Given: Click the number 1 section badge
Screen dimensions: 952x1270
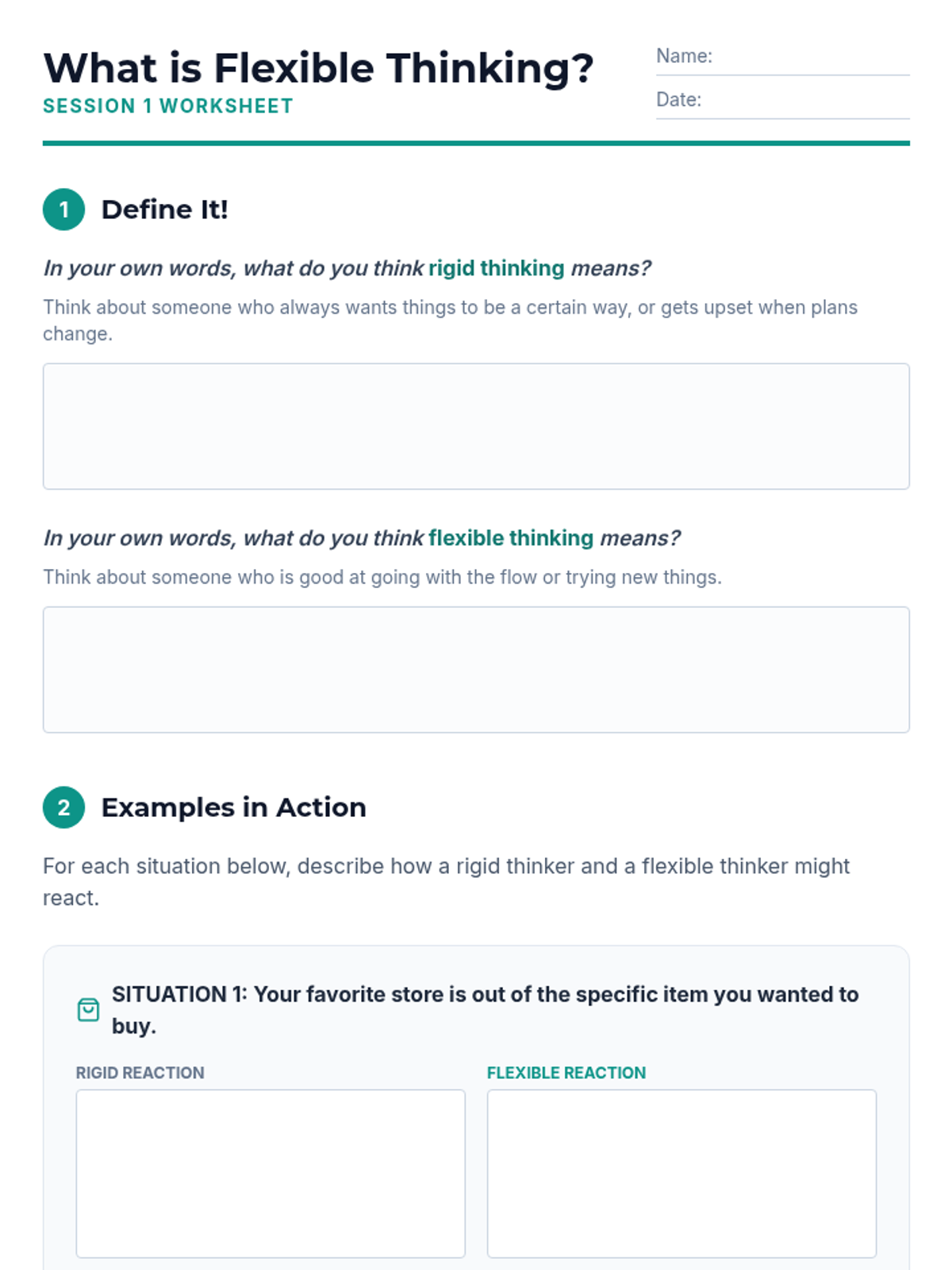Looking at the screenshot, I should coord(63,210).
